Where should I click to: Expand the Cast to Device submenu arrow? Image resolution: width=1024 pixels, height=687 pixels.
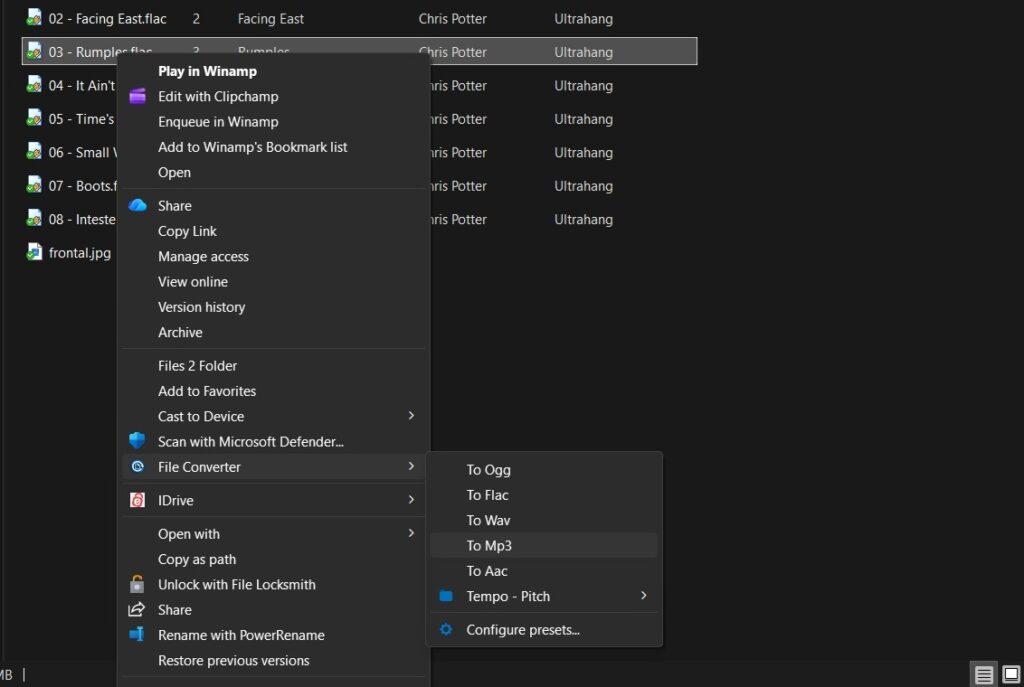[x=411, y=416]
